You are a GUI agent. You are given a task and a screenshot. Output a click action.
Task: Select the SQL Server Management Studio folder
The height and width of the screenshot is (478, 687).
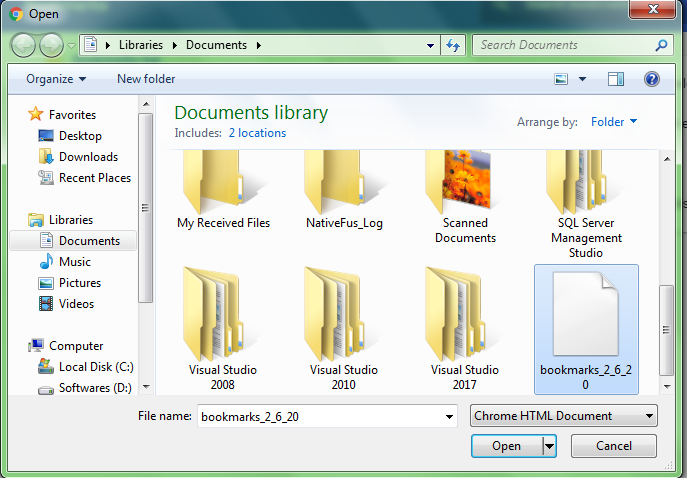coord(586,205)
